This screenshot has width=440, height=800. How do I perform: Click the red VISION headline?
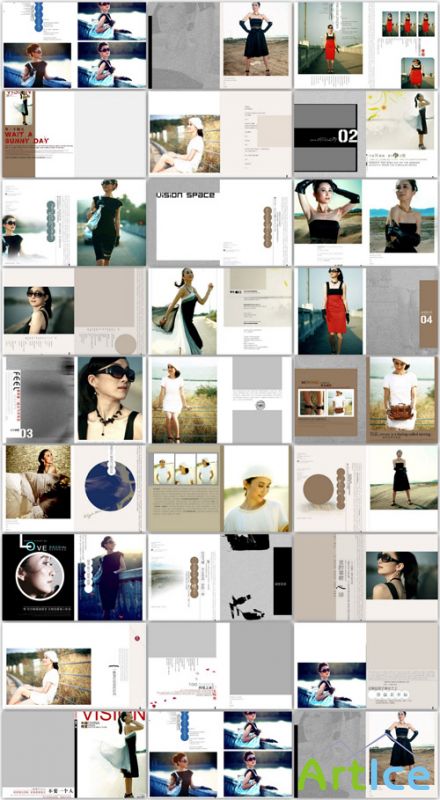(111, 716)
